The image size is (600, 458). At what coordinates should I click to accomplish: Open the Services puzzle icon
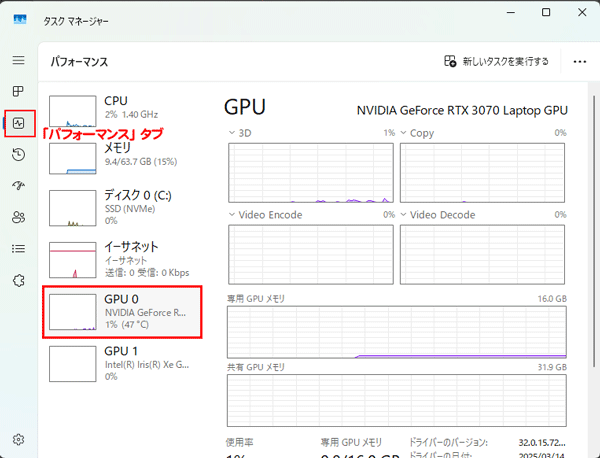tap(18, 280)
